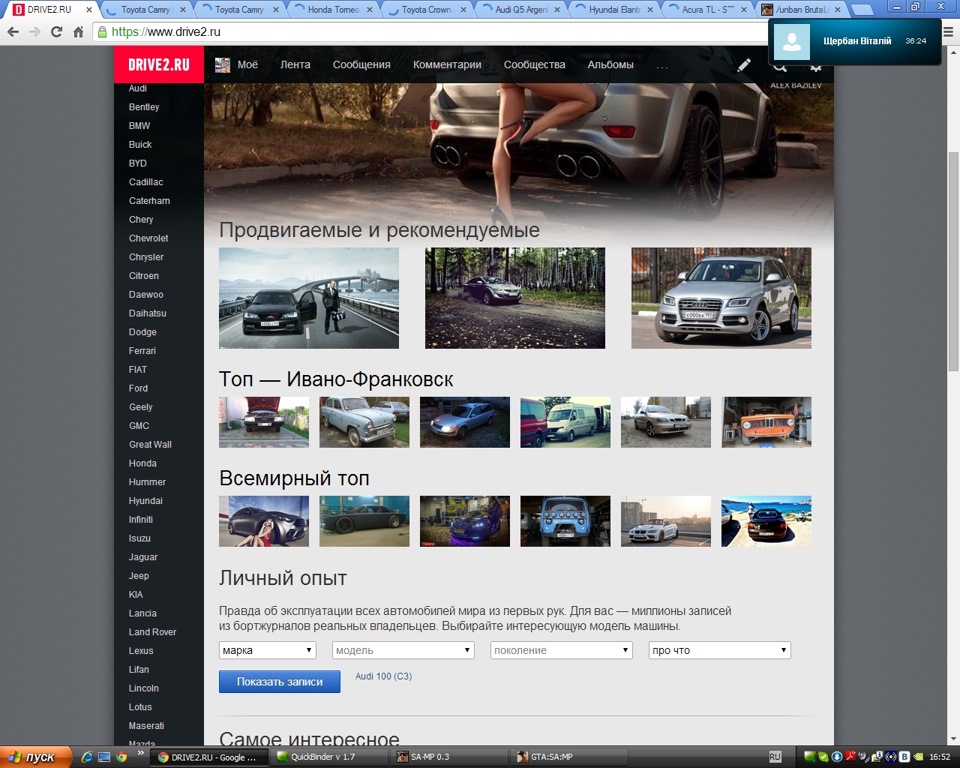Click the Internet Explorer quick launch icon
This screenshot has height=768, width=960.
coord(87,757)
